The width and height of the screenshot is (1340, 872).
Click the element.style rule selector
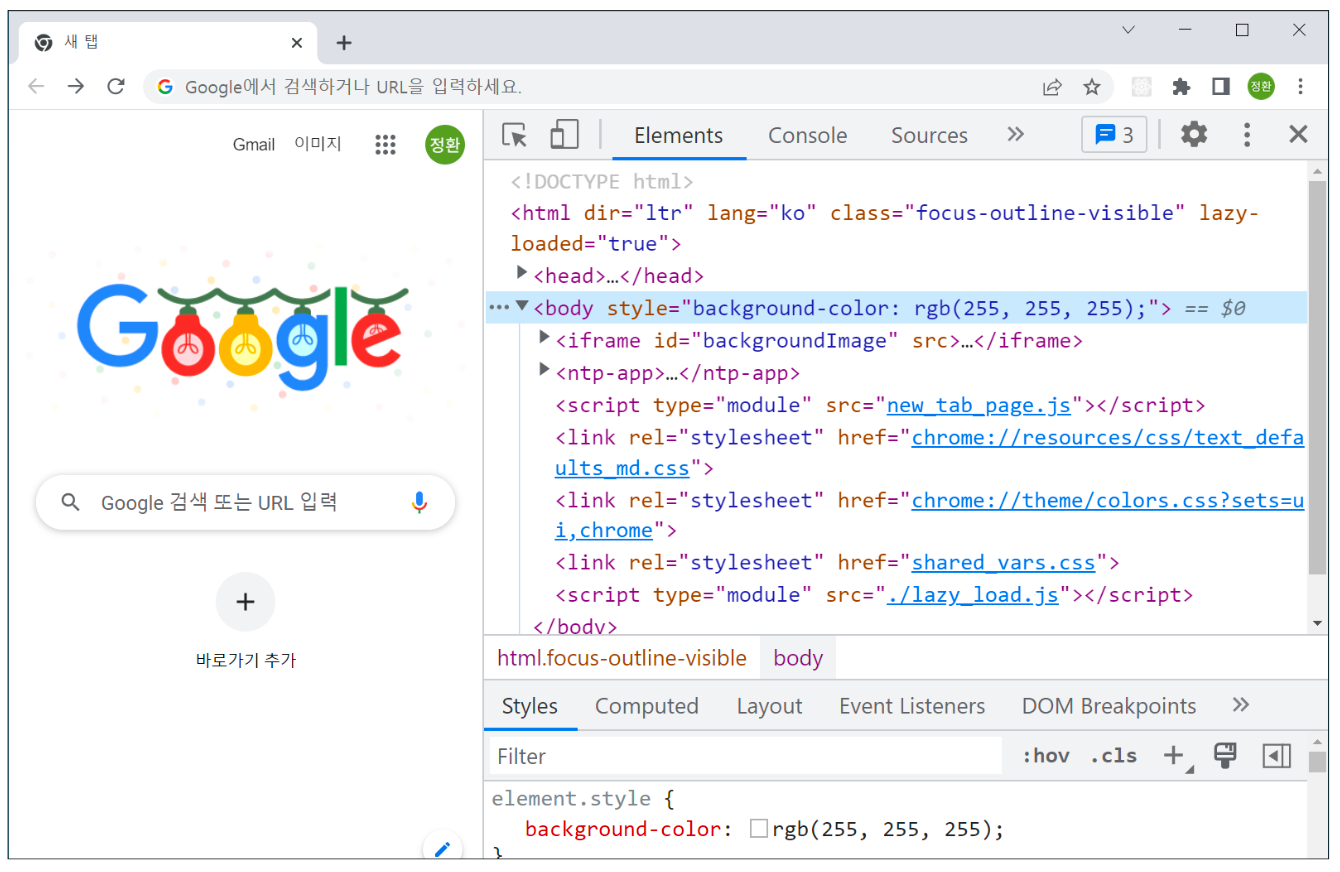pyautogui.click(x=571, y=799)
